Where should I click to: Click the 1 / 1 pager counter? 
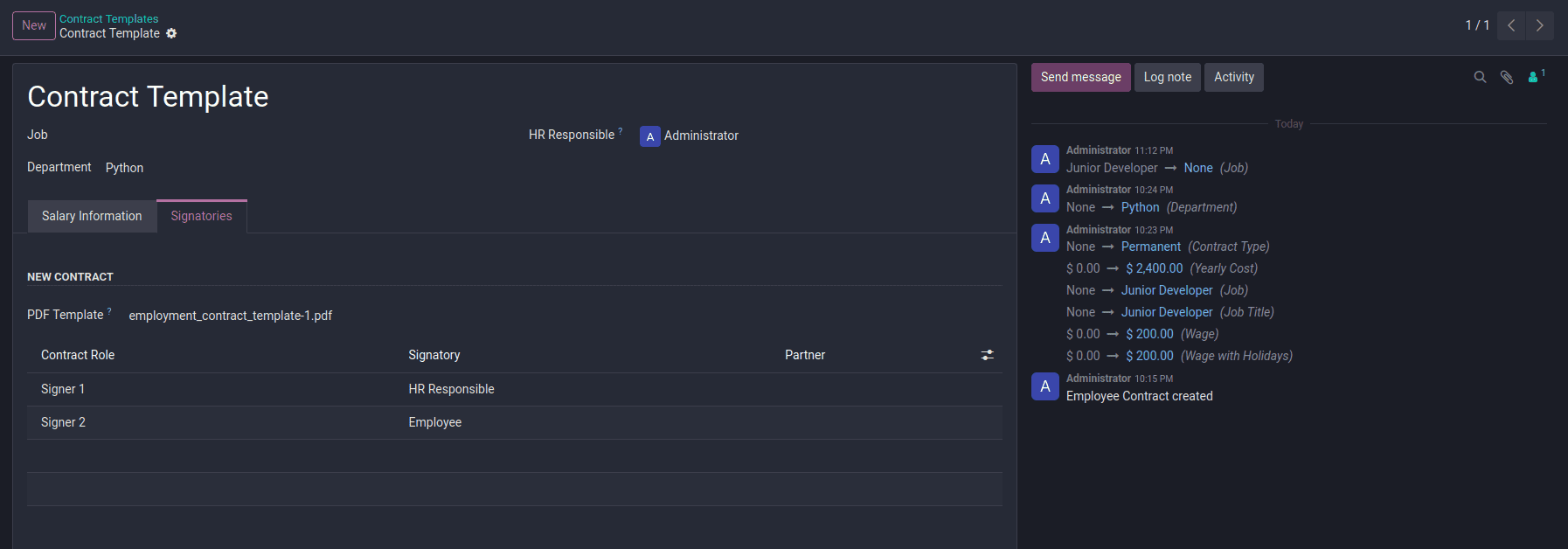[1477, 25]
